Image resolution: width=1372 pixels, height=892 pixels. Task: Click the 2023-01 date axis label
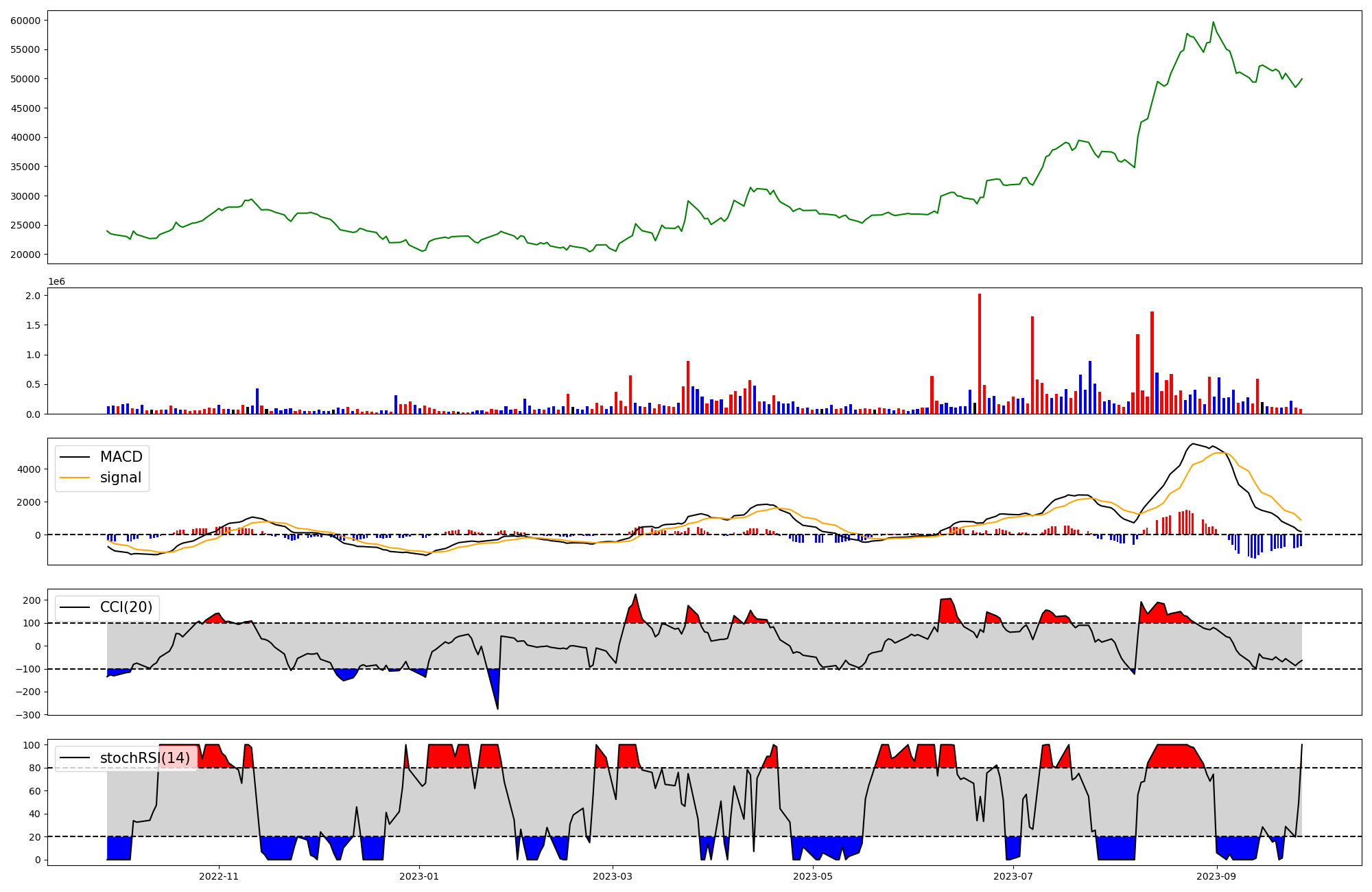click(419, 876)
